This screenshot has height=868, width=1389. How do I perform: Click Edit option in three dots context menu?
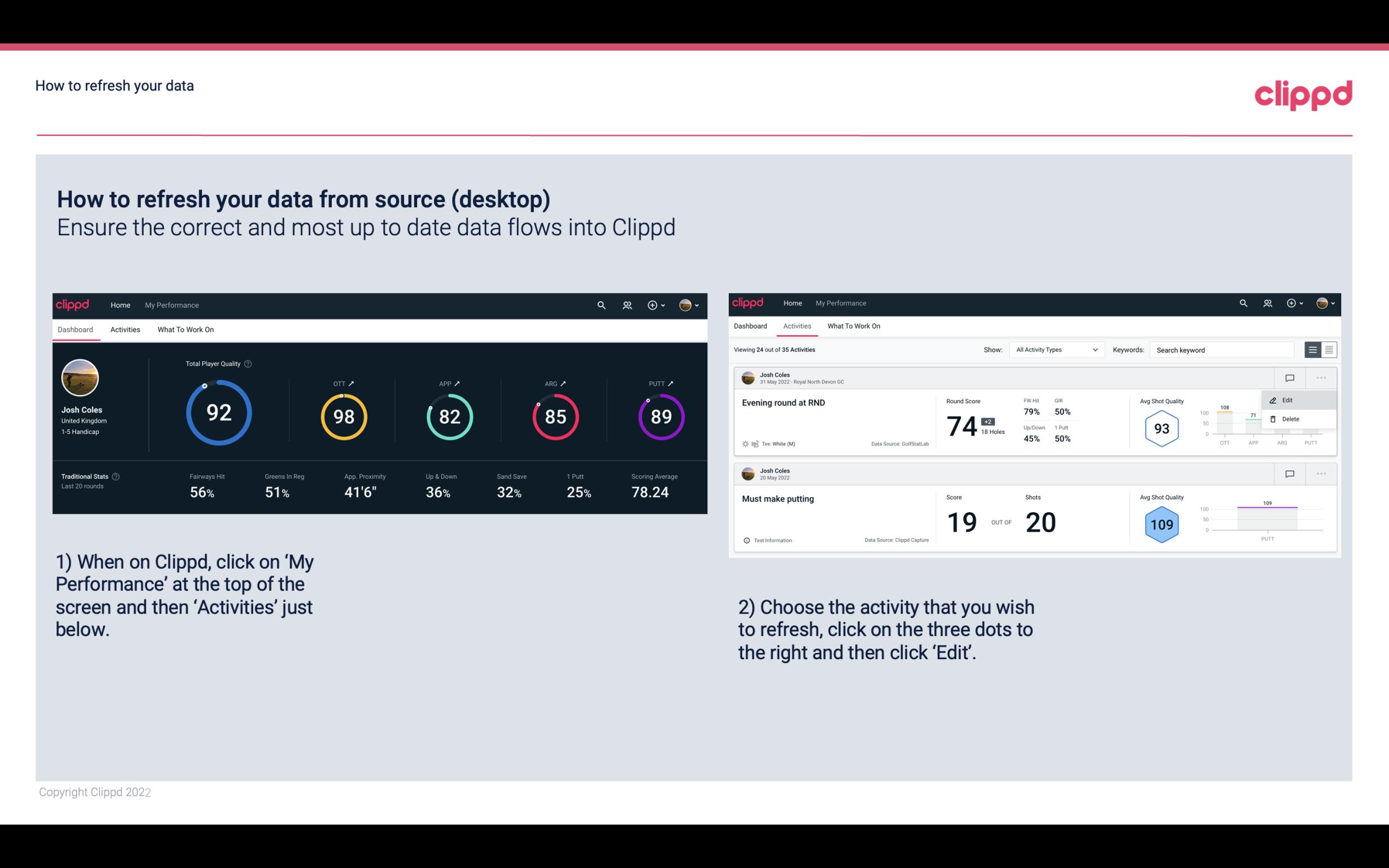point(1290,400)
